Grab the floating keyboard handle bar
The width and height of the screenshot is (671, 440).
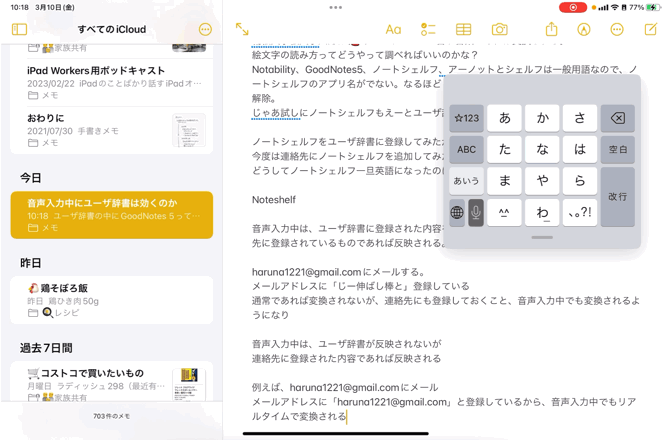[542, 237]
